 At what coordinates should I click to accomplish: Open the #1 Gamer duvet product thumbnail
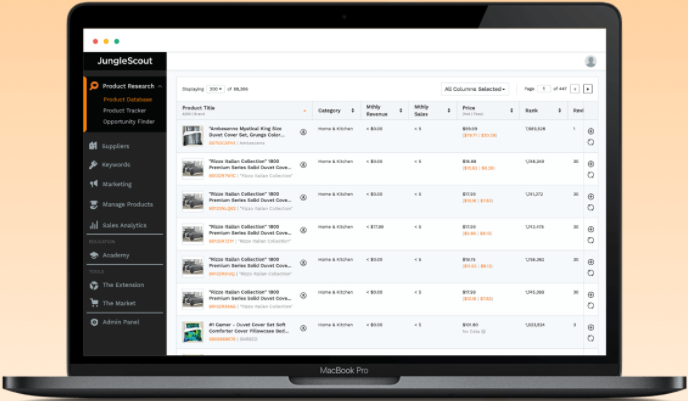click(x=193, y=332)
